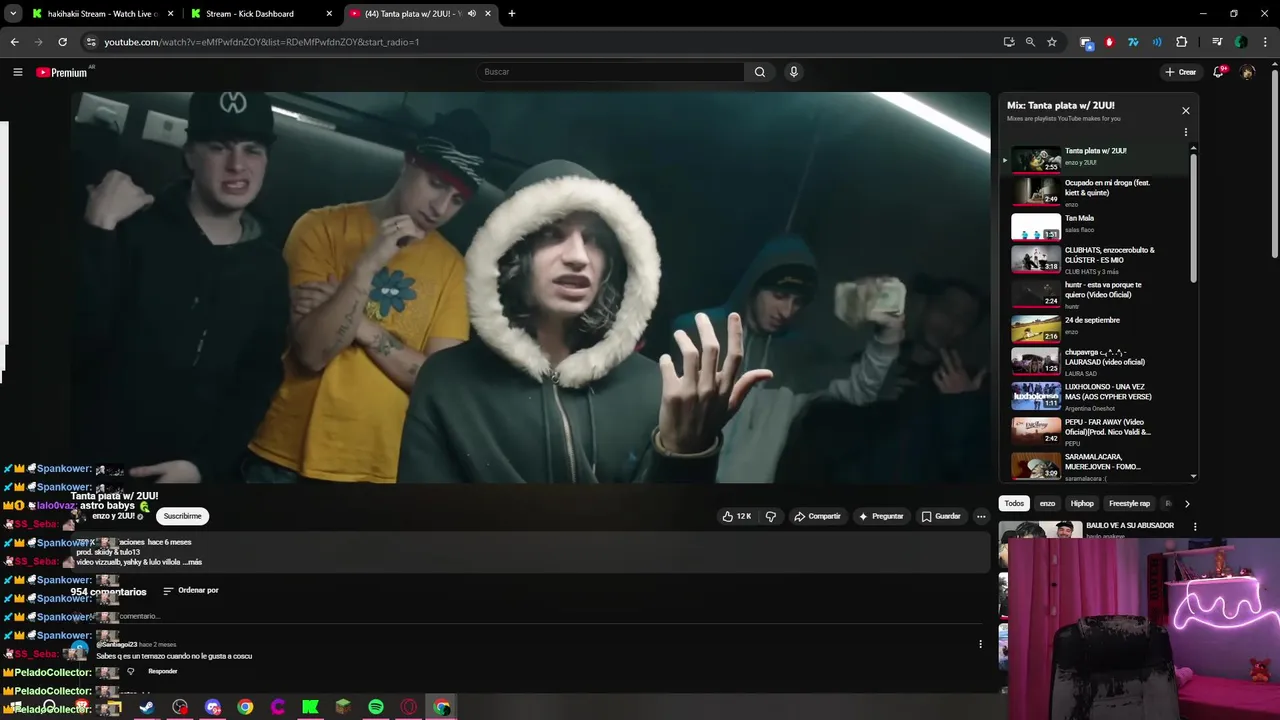Click the Crear button
This screenshot has width=1280, height=720.
(1180, 72)
